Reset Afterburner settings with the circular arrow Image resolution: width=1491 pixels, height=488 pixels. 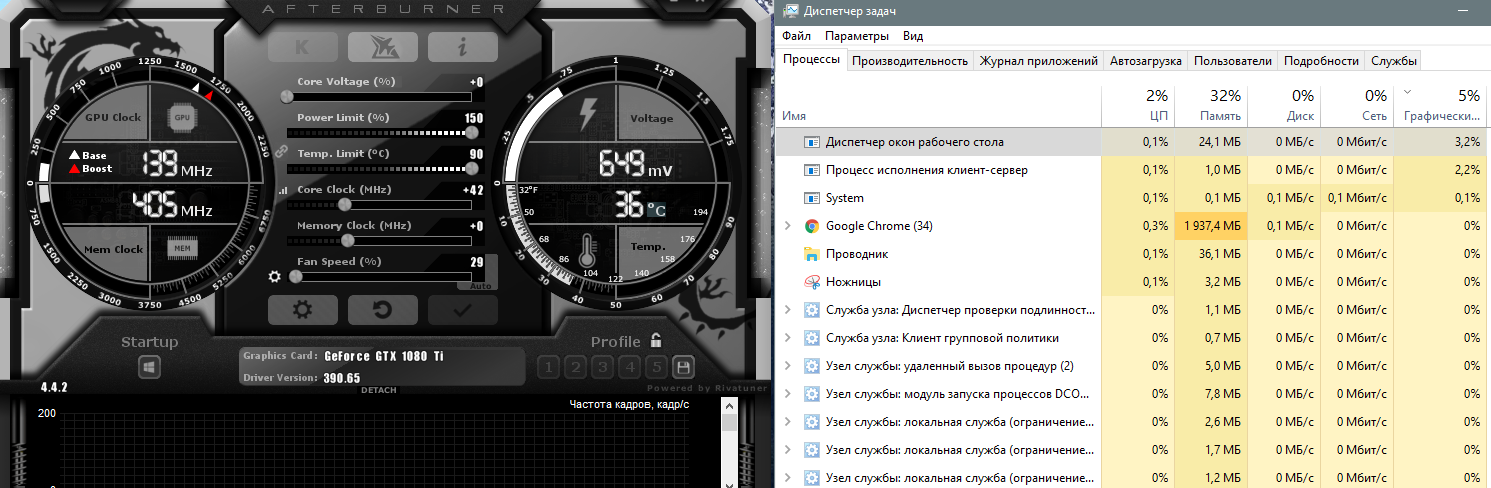383,310
